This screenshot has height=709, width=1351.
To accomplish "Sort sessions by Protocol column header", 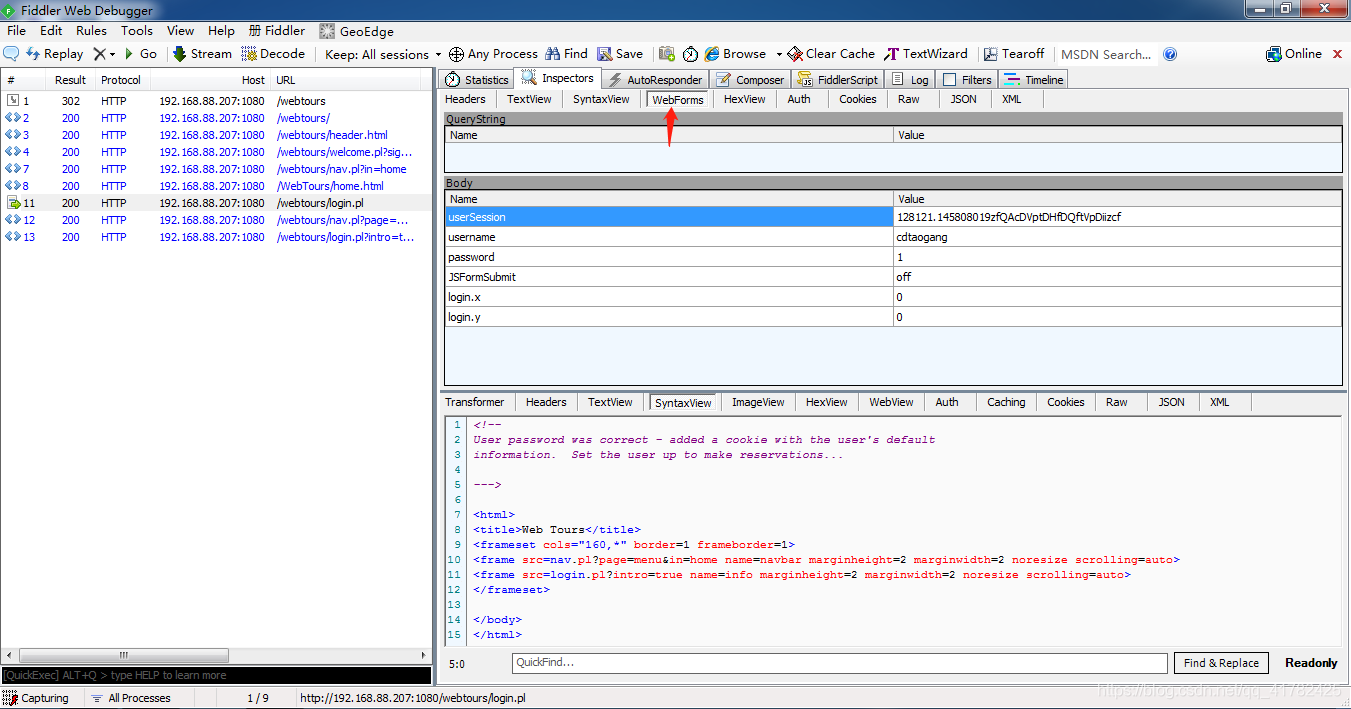I will [x=121, y=80].
